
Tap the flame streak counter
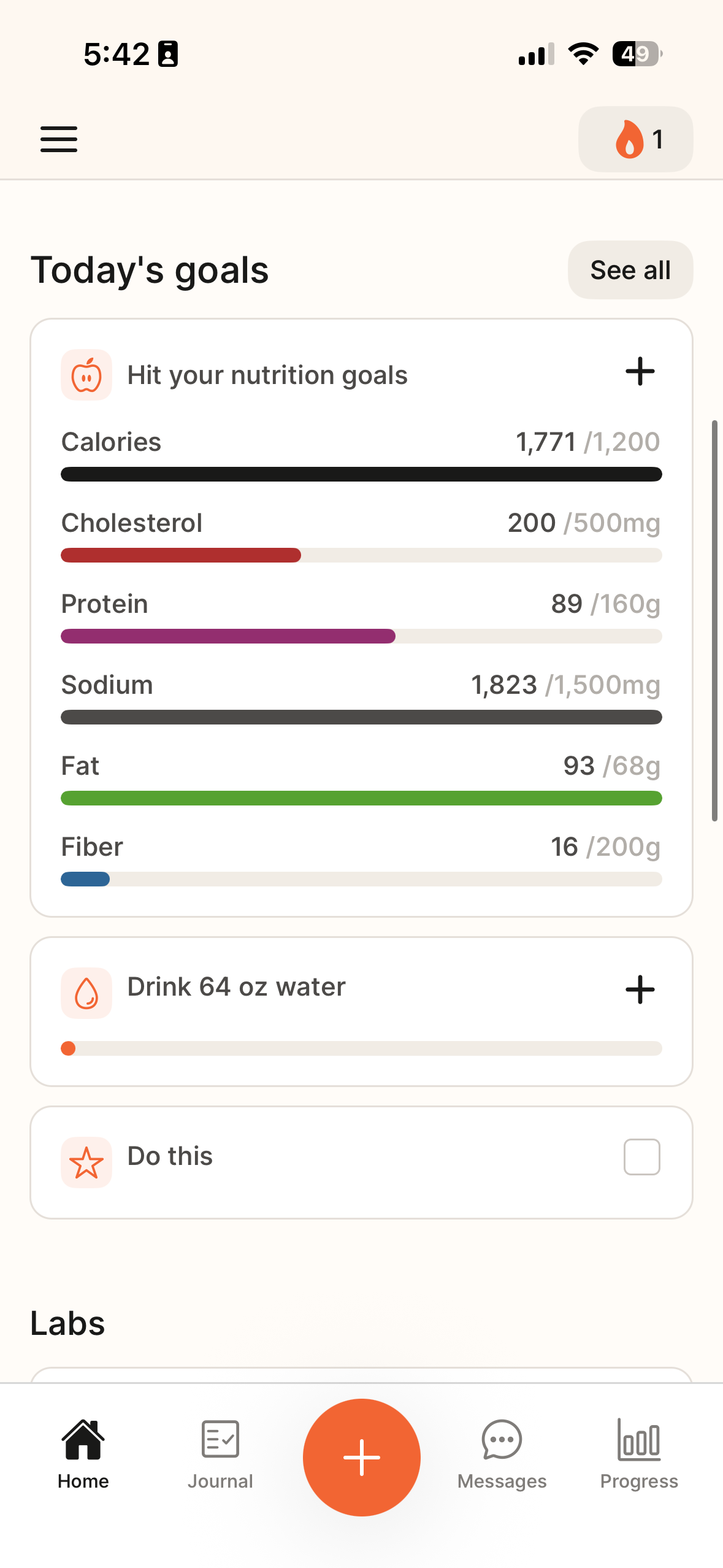click(635, 139)
